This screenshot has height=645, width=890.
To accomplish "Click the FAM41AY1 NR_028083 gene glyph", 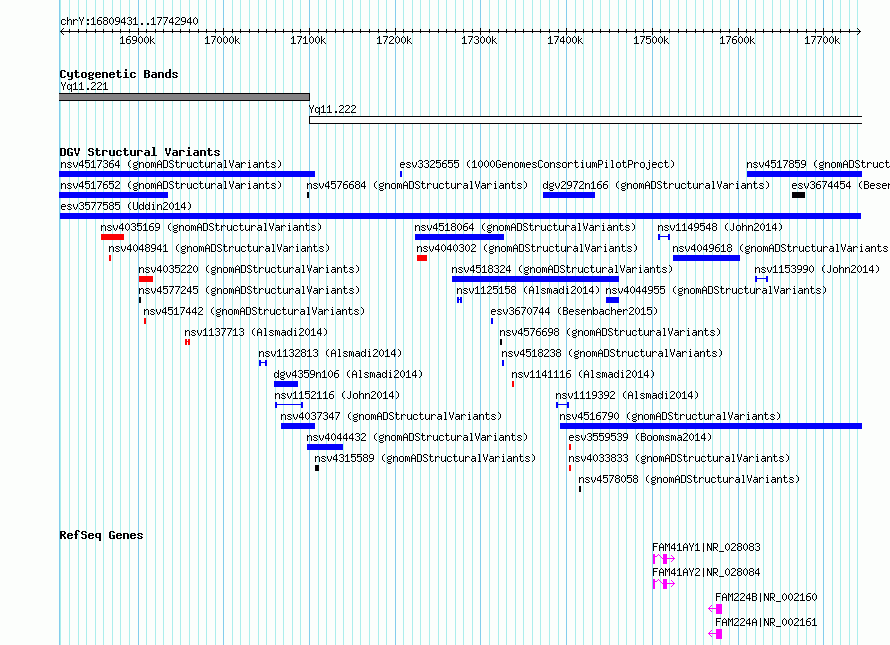I will pyautogui.click(x=664, y=559).
